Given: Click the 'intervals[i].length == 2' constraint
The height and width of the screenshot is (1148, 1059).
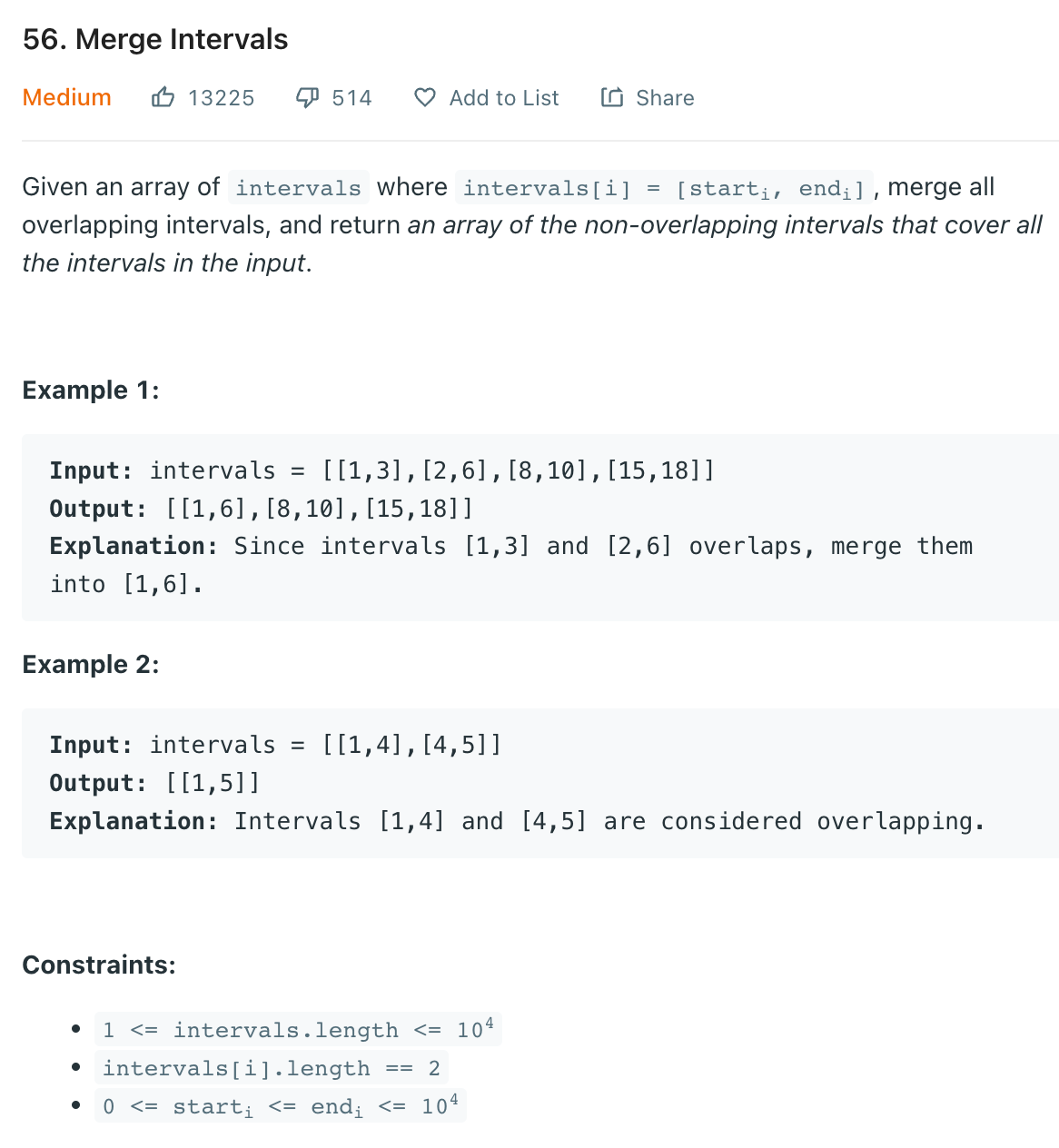Looking at the screenshot, I should click(272, 1068).
